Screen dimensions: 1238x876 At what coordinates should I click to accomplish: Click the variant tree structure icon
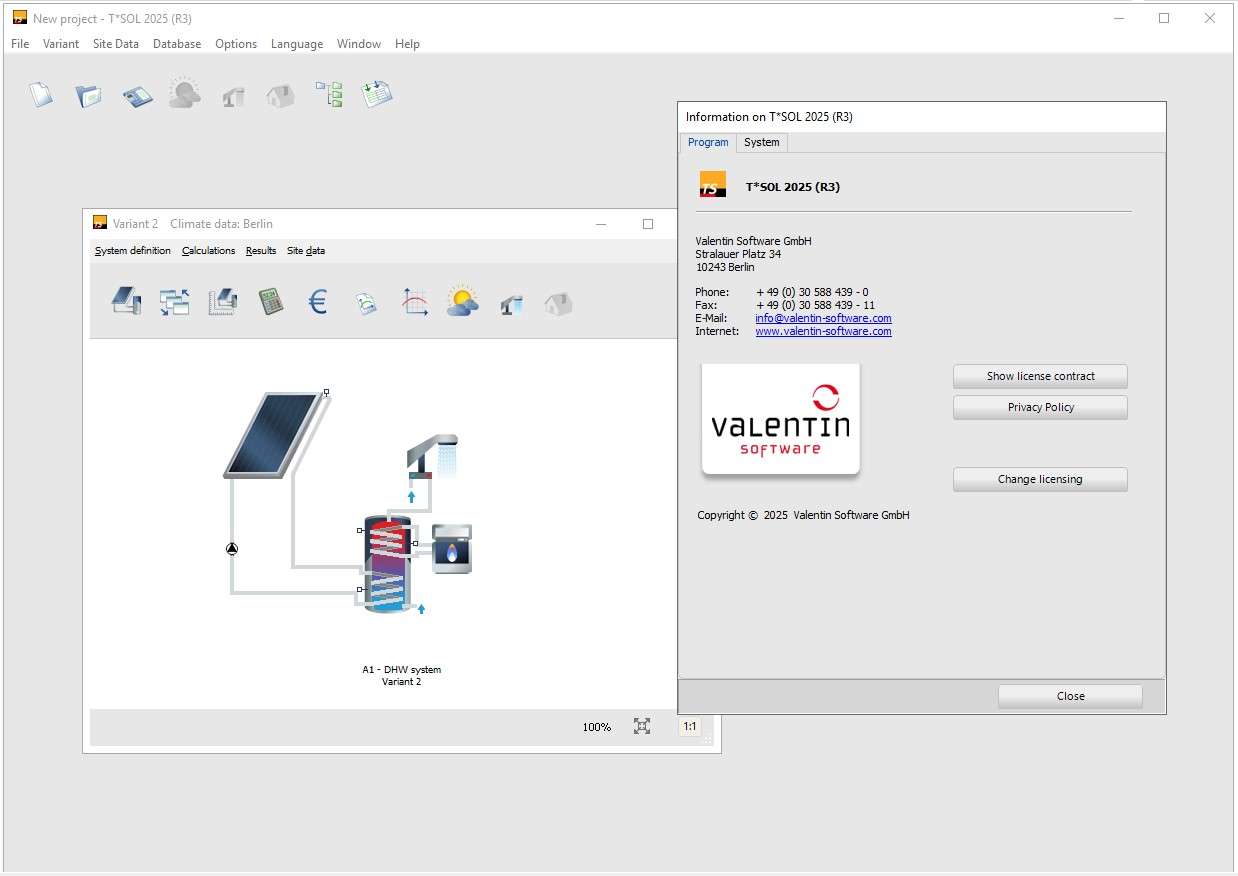point(329,95)
